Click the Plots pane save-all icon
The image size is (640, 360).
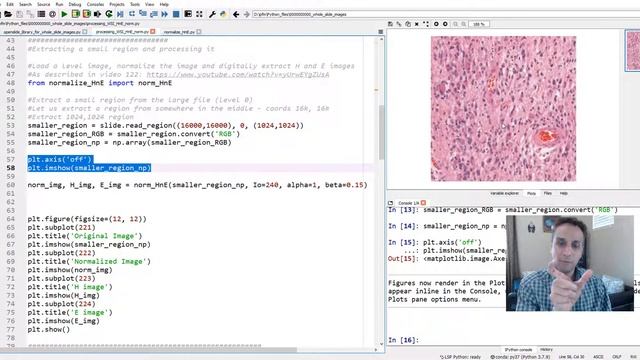(x=399, y=24)
